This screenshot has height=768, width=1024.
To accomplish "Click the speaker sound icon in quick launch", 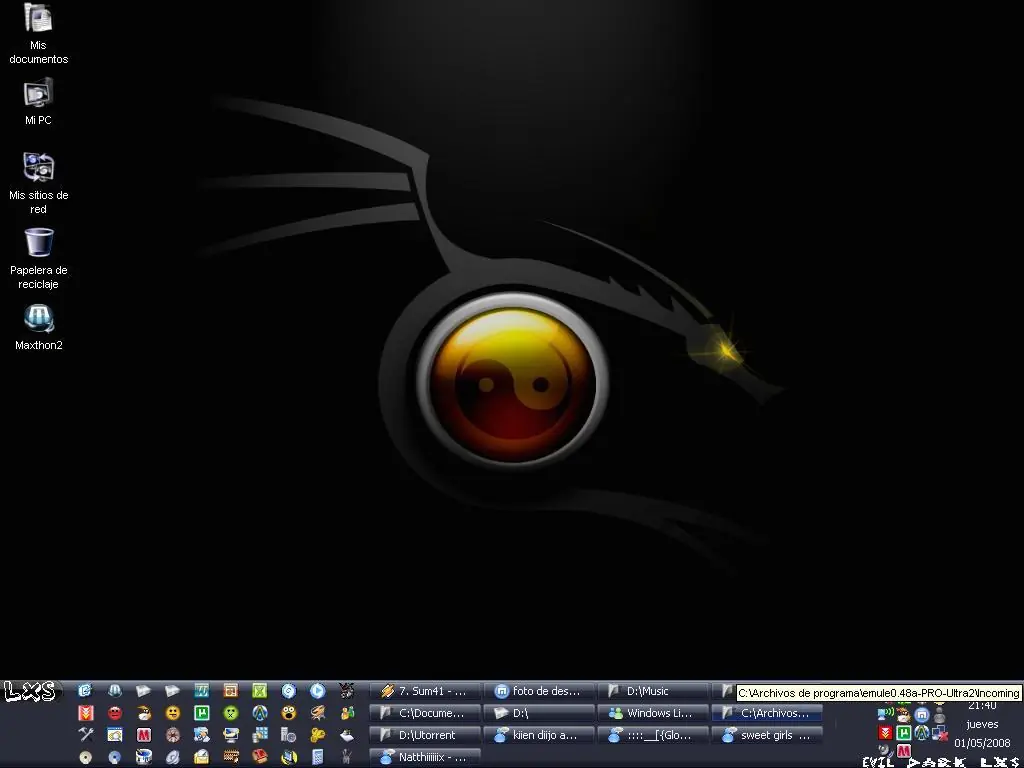I will (x=172, y=757).
